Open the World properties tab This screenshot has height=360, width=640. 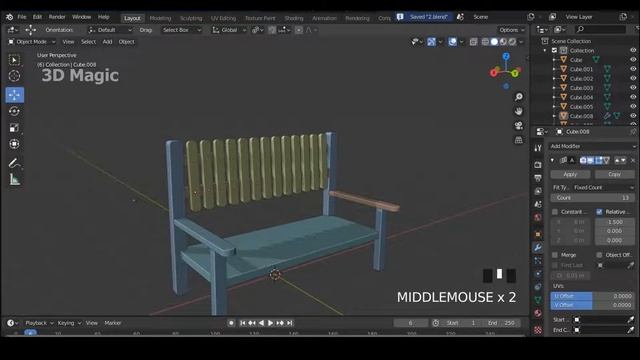coord(538,218)
